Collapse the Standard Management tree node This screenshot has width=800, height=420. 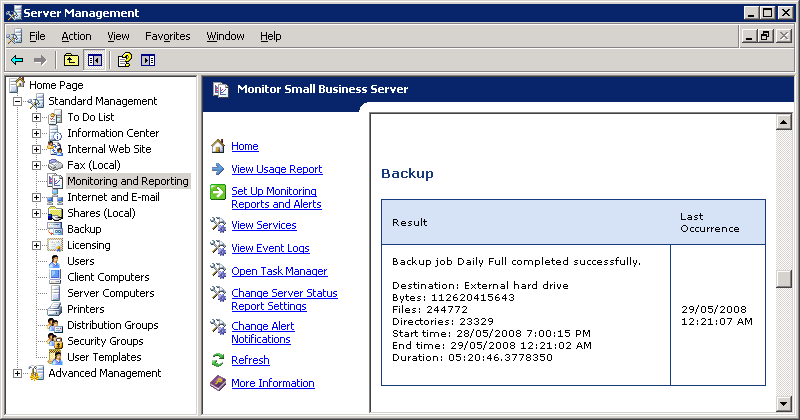pos(17,101)
